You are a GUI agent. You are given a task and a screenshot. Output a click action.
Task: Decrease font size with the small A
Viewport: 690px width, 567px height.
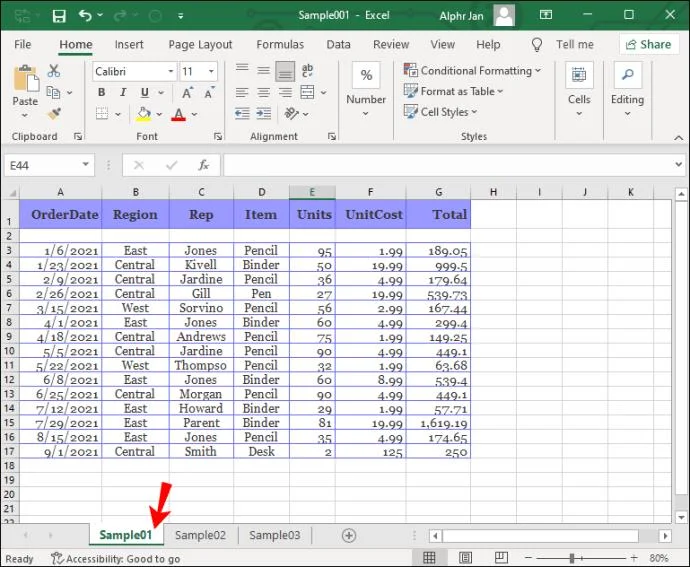click(209, 93)
